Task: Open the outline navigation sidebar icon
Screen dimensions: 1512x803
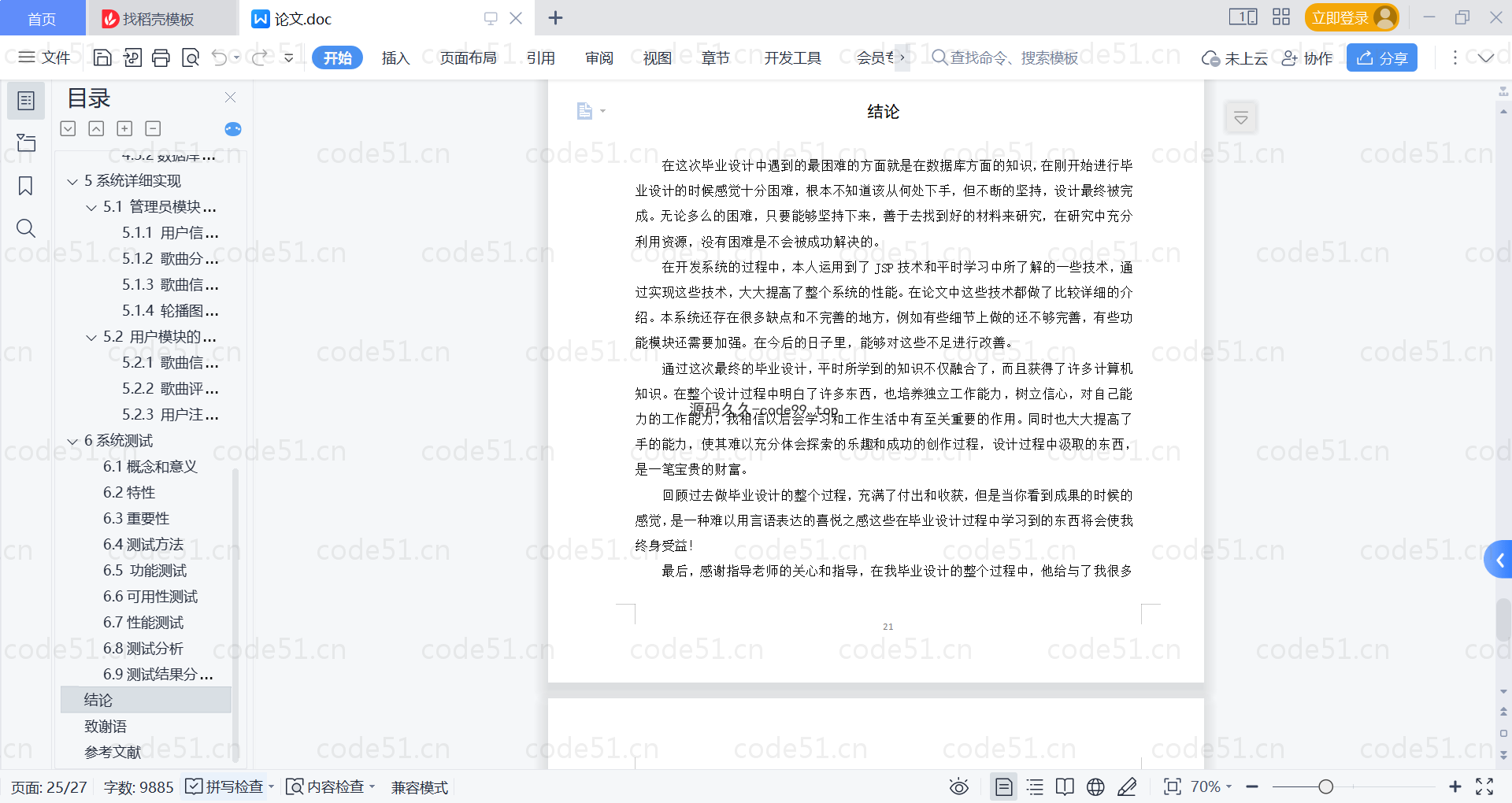Action: coord(26,101)
